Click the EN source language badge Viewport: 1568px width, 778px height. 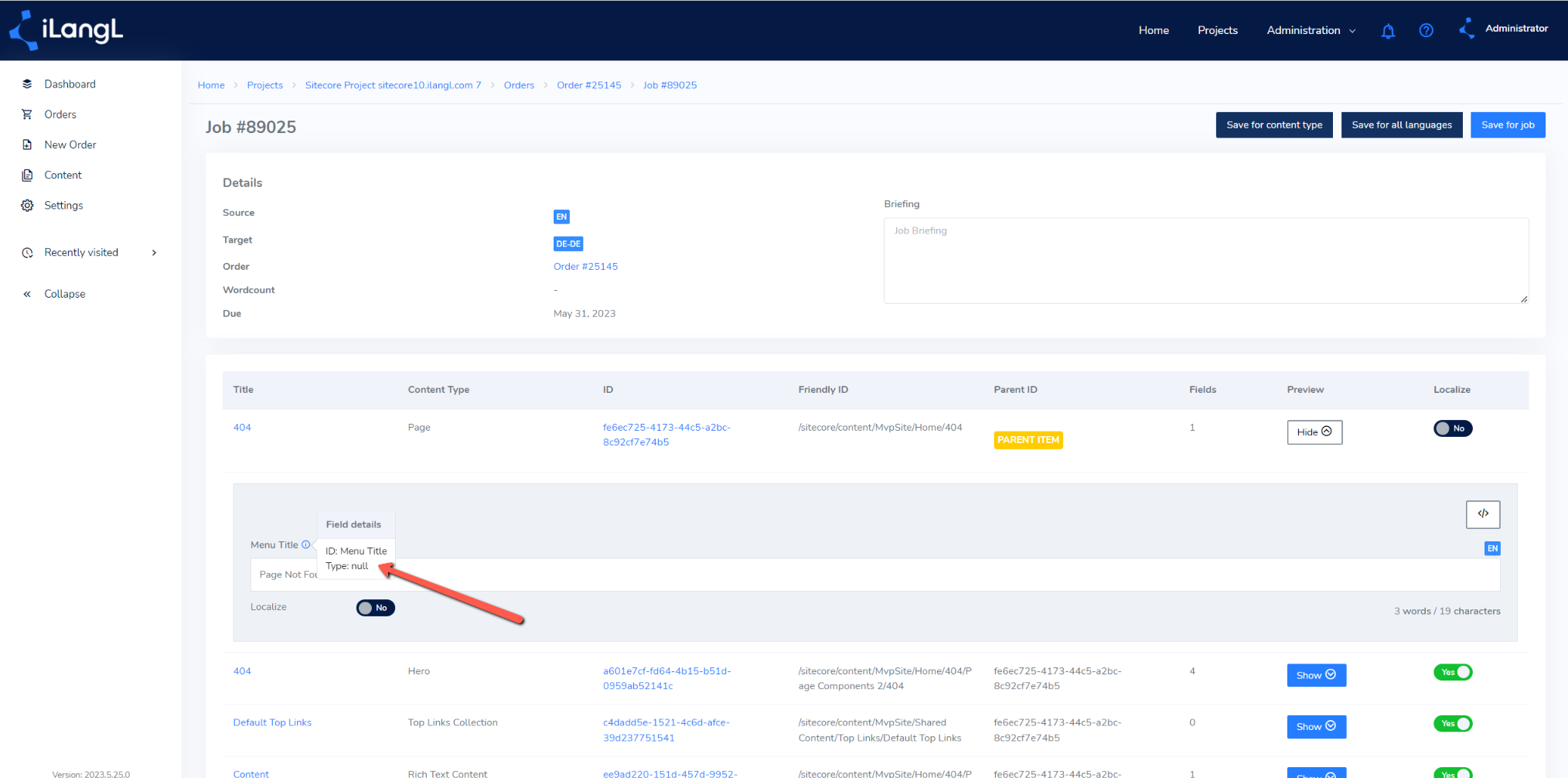(x=561, y=217)
